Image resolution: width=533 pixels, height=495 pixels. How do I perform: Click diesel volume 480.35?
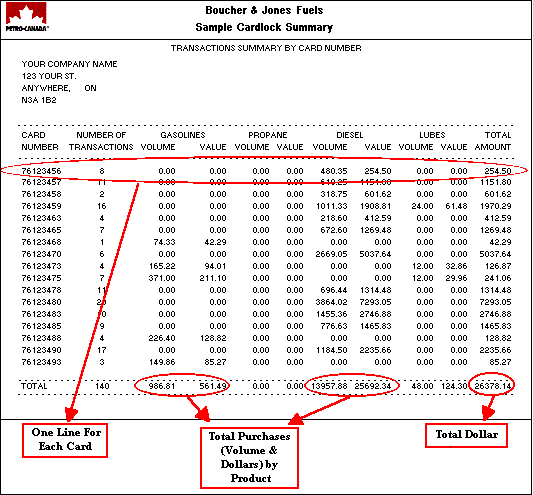pos(334,171)
